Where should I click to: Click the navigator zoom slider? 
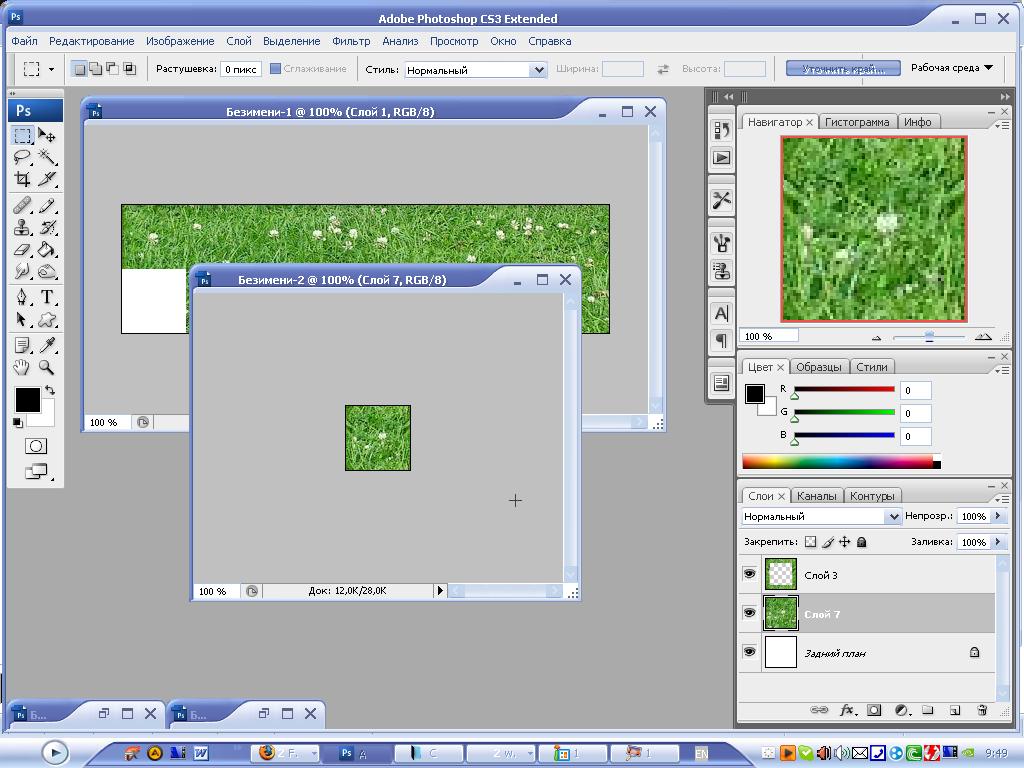click(929, 336)
